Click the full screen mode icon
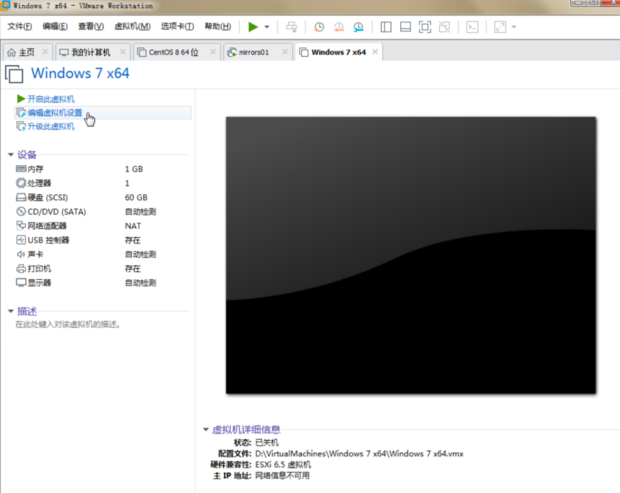The width and height of the screenshot is (620, 493). (425, 27)
